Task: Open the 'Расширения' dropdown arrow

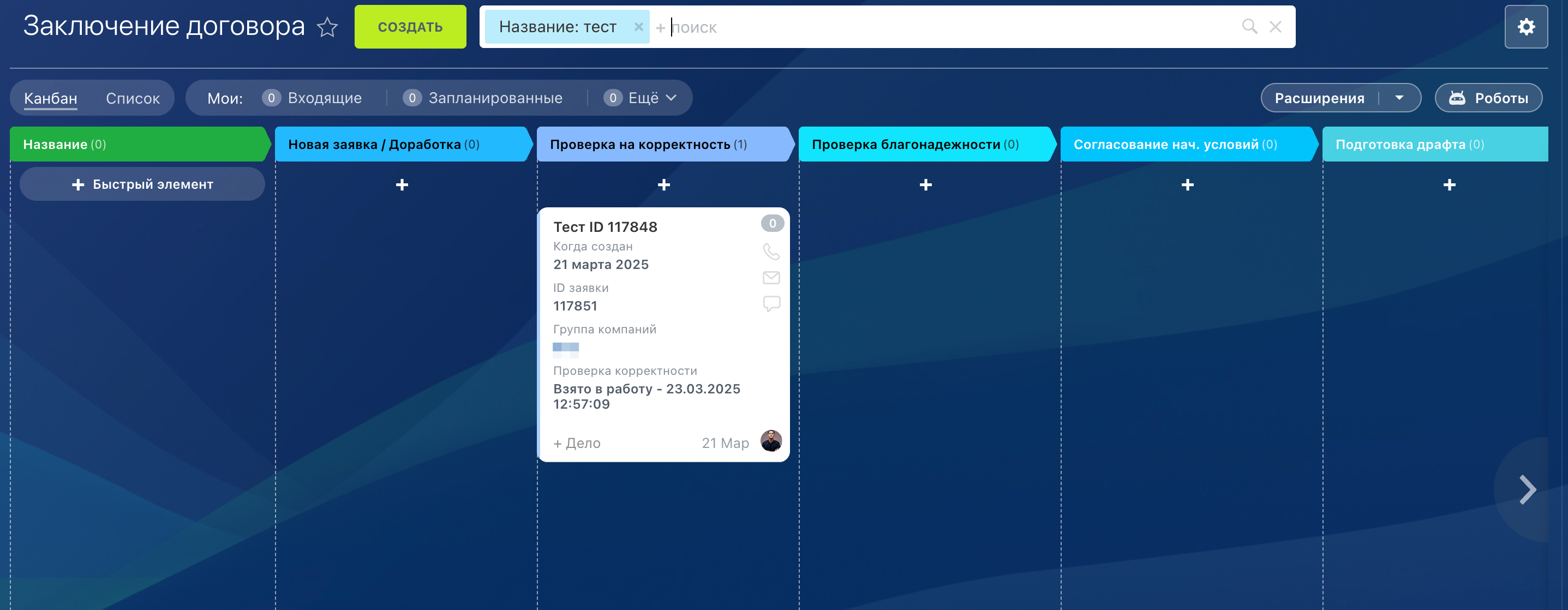Action: click(1399, 98)
